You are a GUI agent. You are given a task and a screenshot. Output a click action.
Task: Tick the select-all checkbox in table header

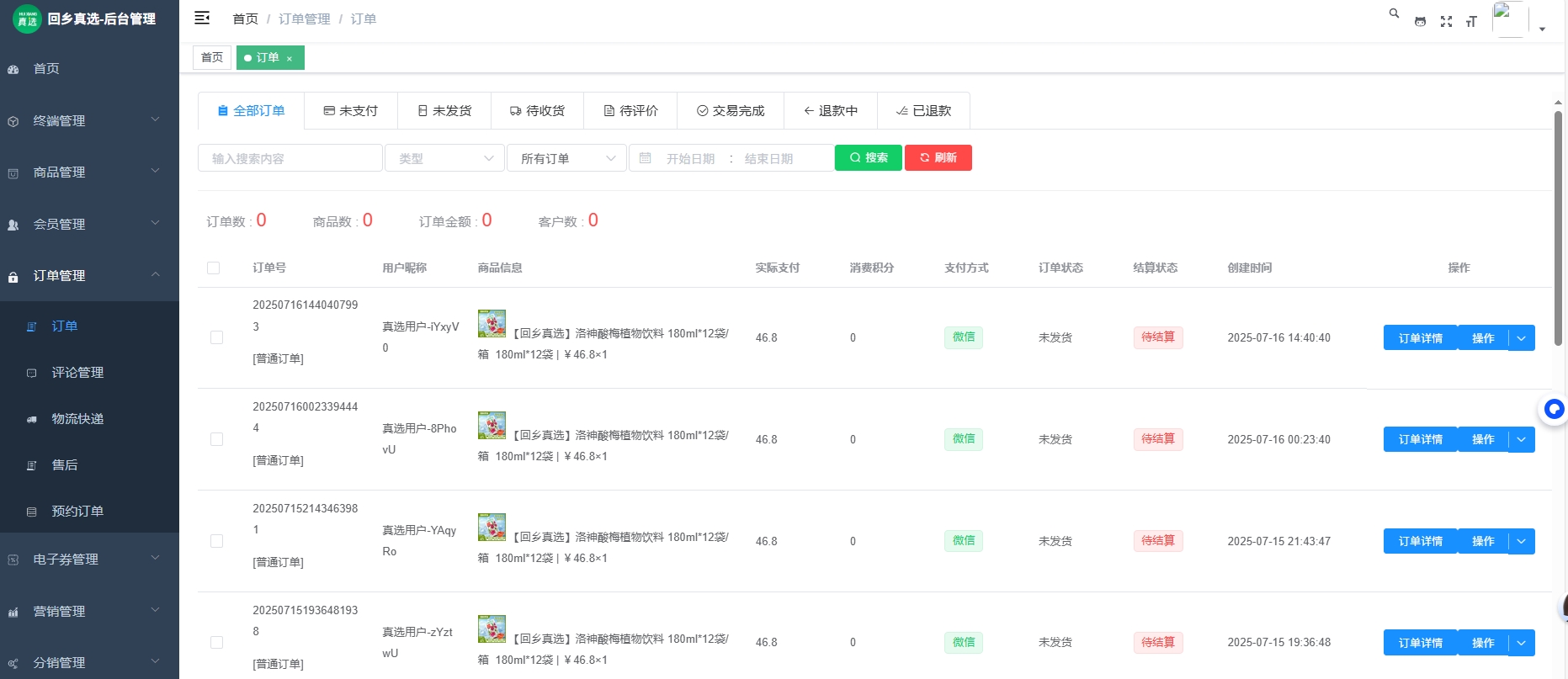(213, 268)
